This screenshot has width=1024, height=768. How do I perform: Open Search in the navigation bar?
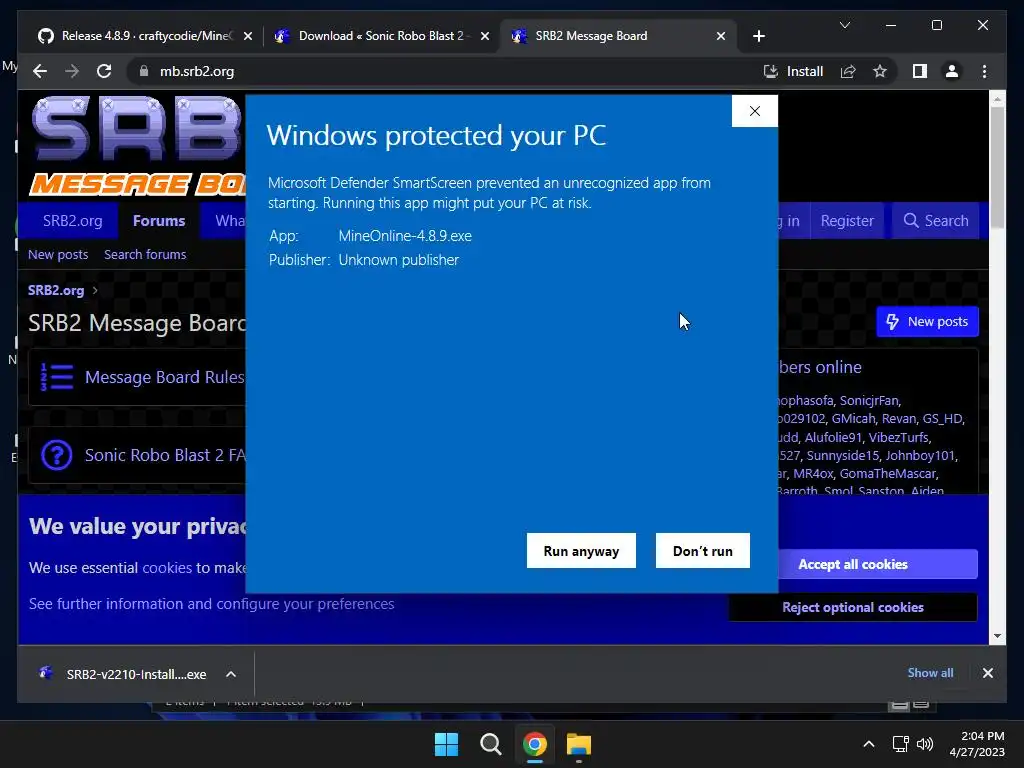[x=935, y=221]
